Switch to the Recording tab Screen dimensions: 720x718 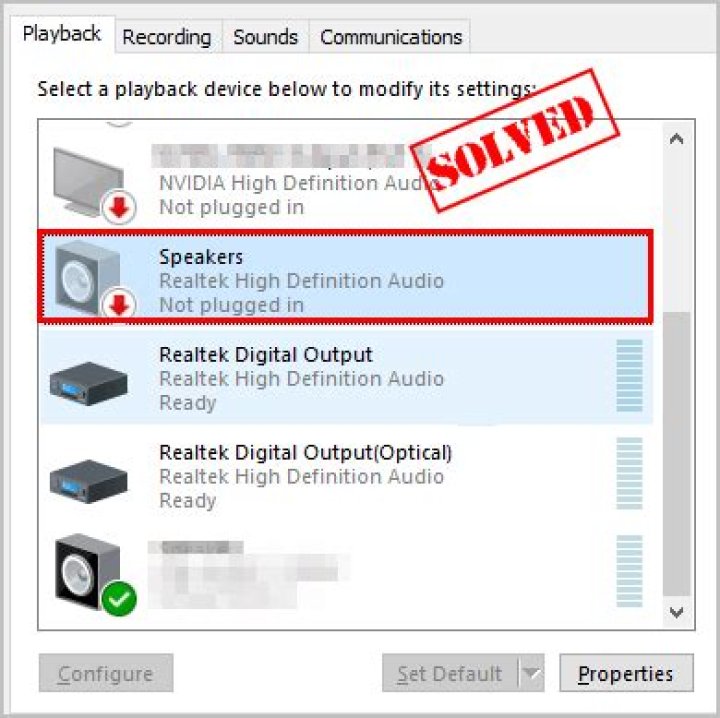[x=167, y=37]
